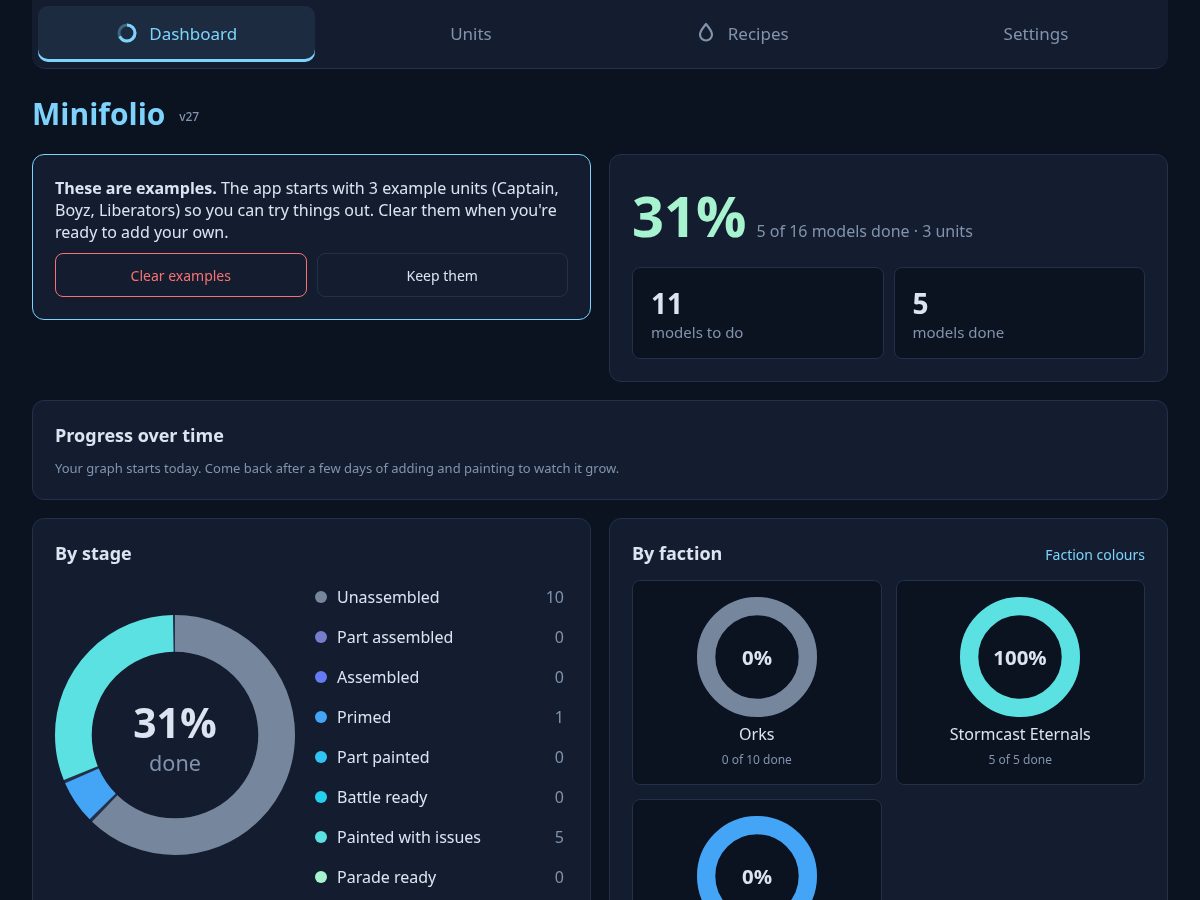Click the Keep them button
The height and width of the screenshot is (900, 1200).
pos(442,275)
